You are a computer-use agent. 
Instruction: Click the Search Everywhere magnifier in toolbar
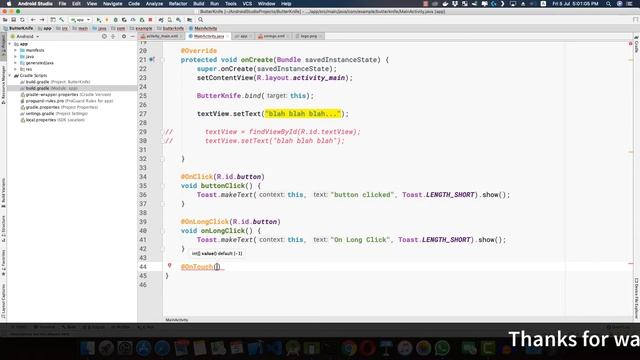coord(200,20)
